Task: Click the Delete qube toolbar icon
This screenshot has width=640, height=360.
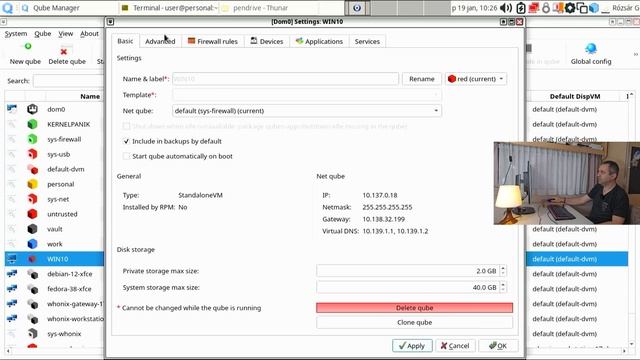Action: pos(64,51)
